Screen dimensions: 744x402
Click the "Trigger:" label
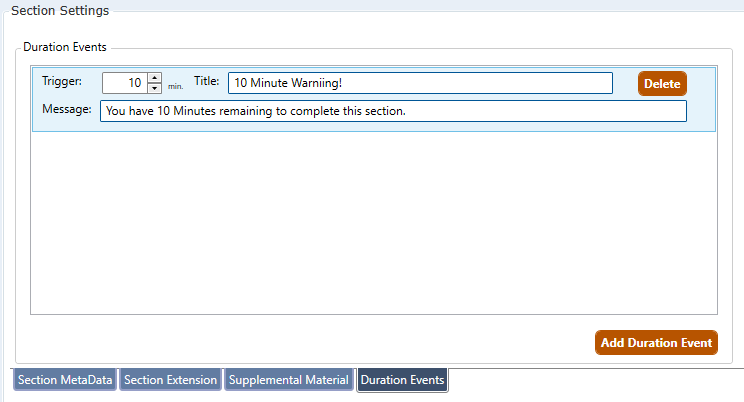pyautogui.click(x=62, y=81)
